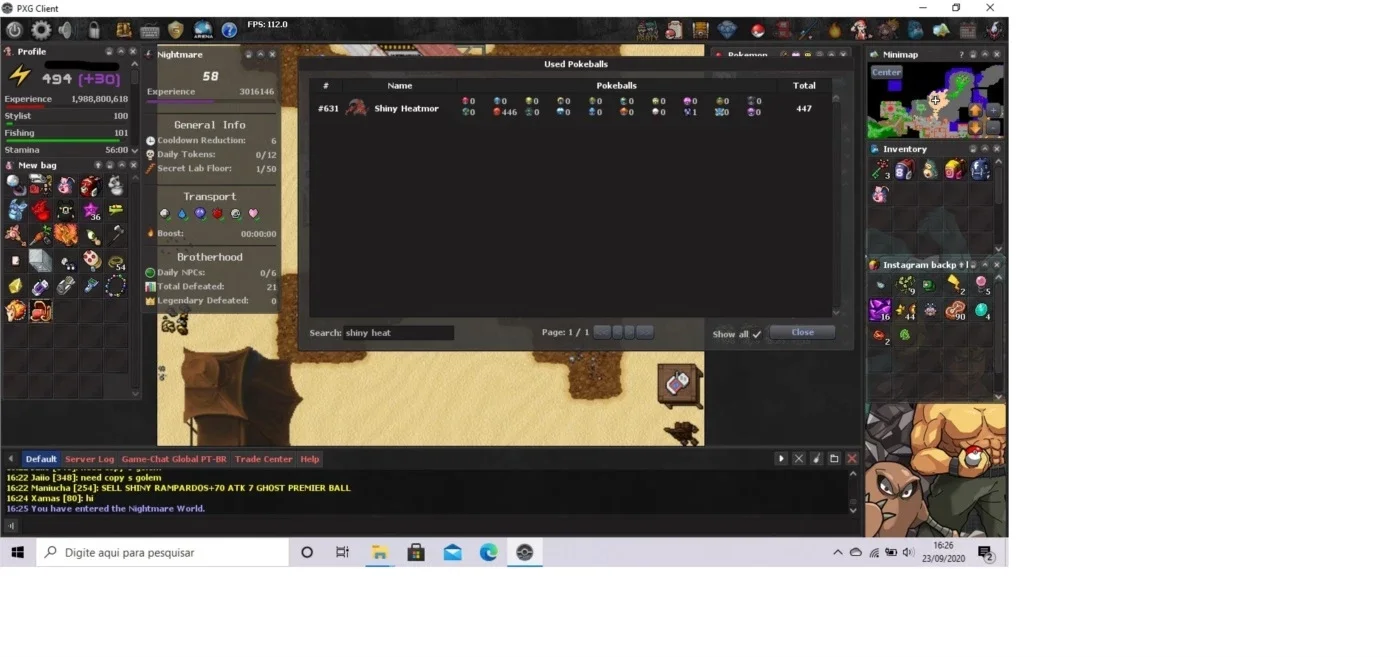The image size is (1400, 657).
Task: Toggle the Show all checkbox
Action: click(x=757, y=335)
